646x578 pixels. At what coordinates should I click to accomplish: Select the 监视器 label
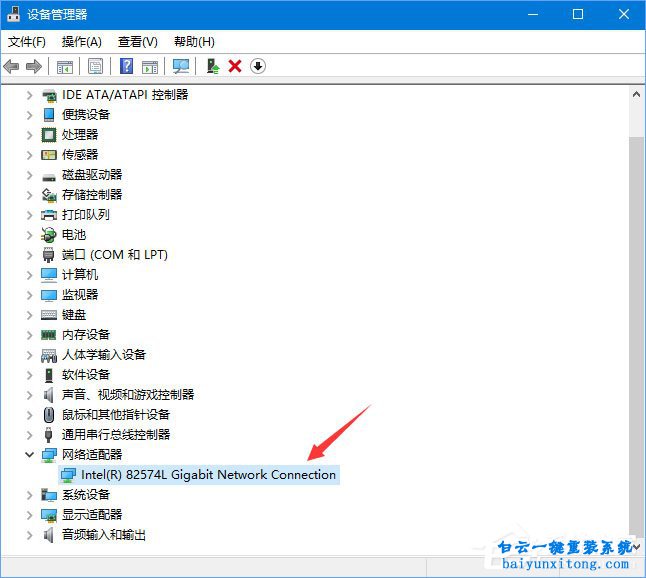[x=80, y=295]
